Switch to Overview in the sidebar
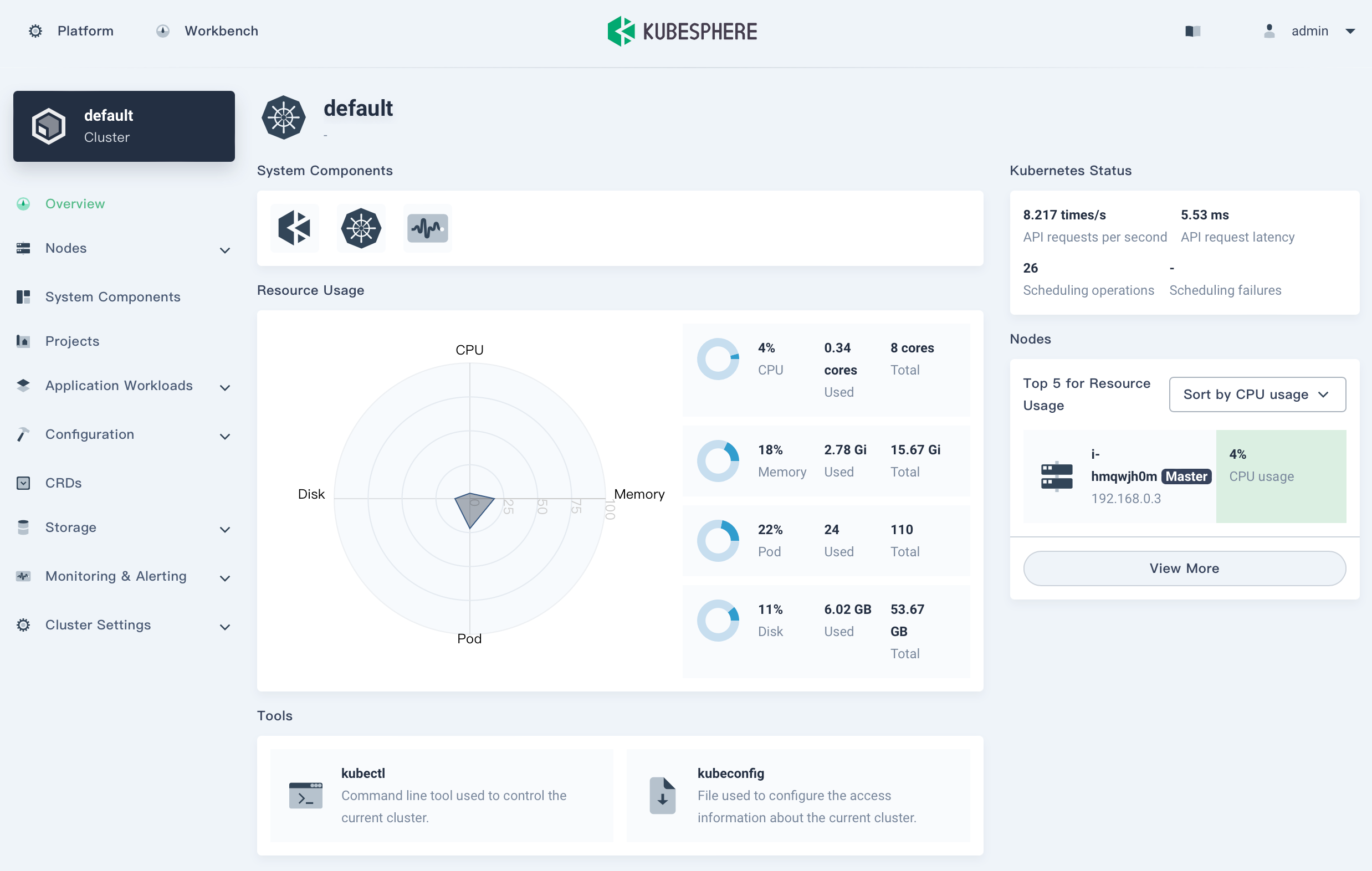The height and width of the screenshot is (871, 1372). (75, 203)
